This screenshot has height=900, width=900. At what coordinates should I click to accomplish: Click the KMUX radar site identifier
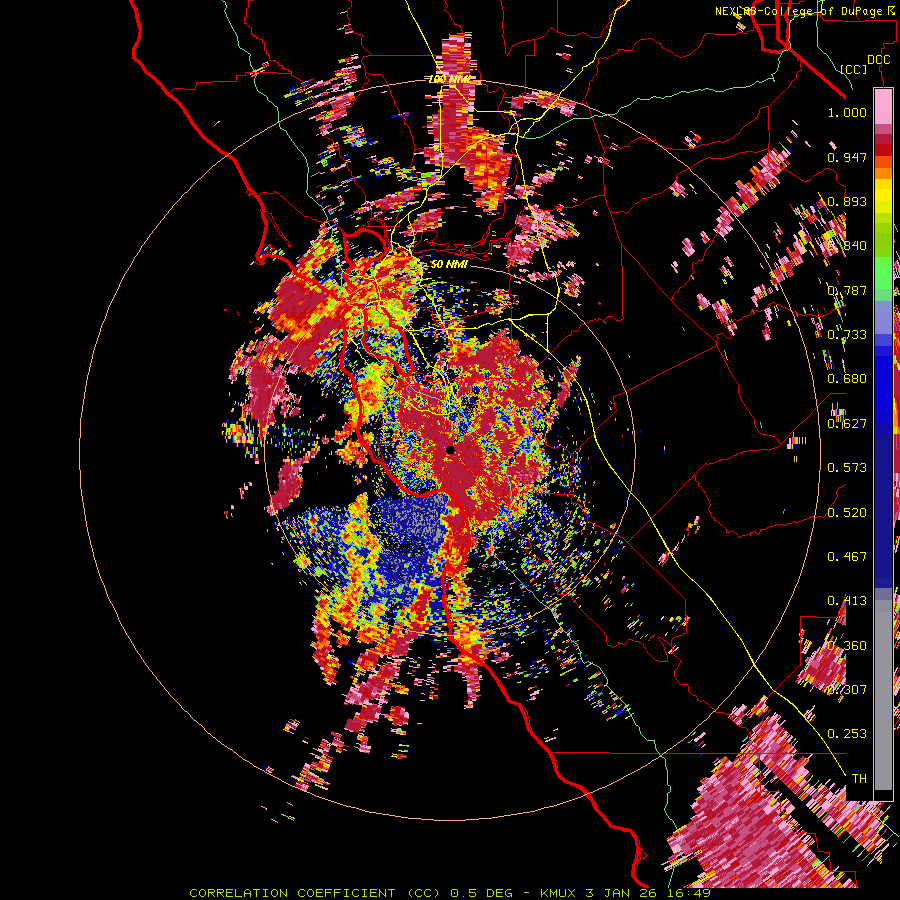(x=560, y=893)
